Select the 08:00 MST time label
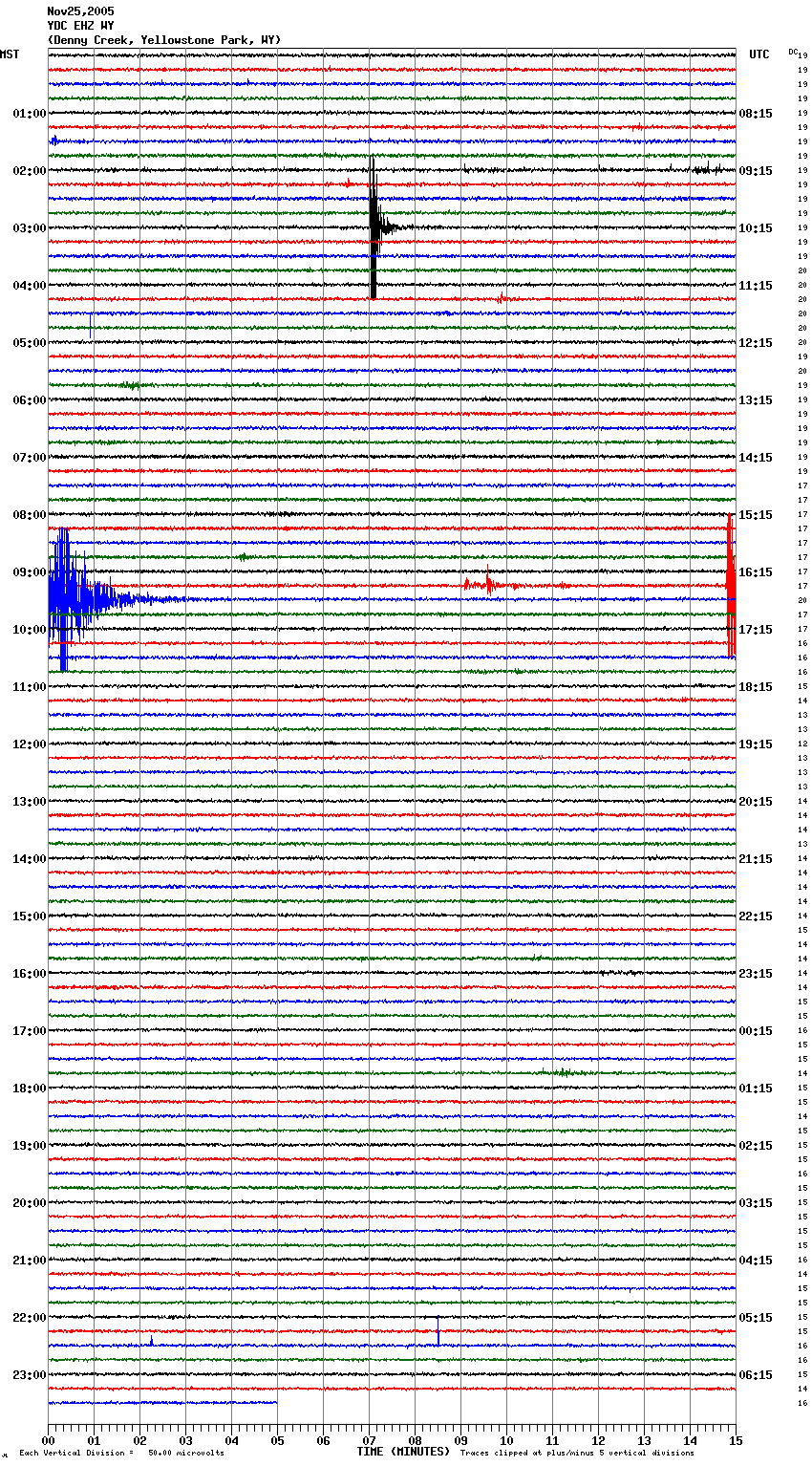The height and width of the screenshot is (1466, 812). tap(29, 515)
